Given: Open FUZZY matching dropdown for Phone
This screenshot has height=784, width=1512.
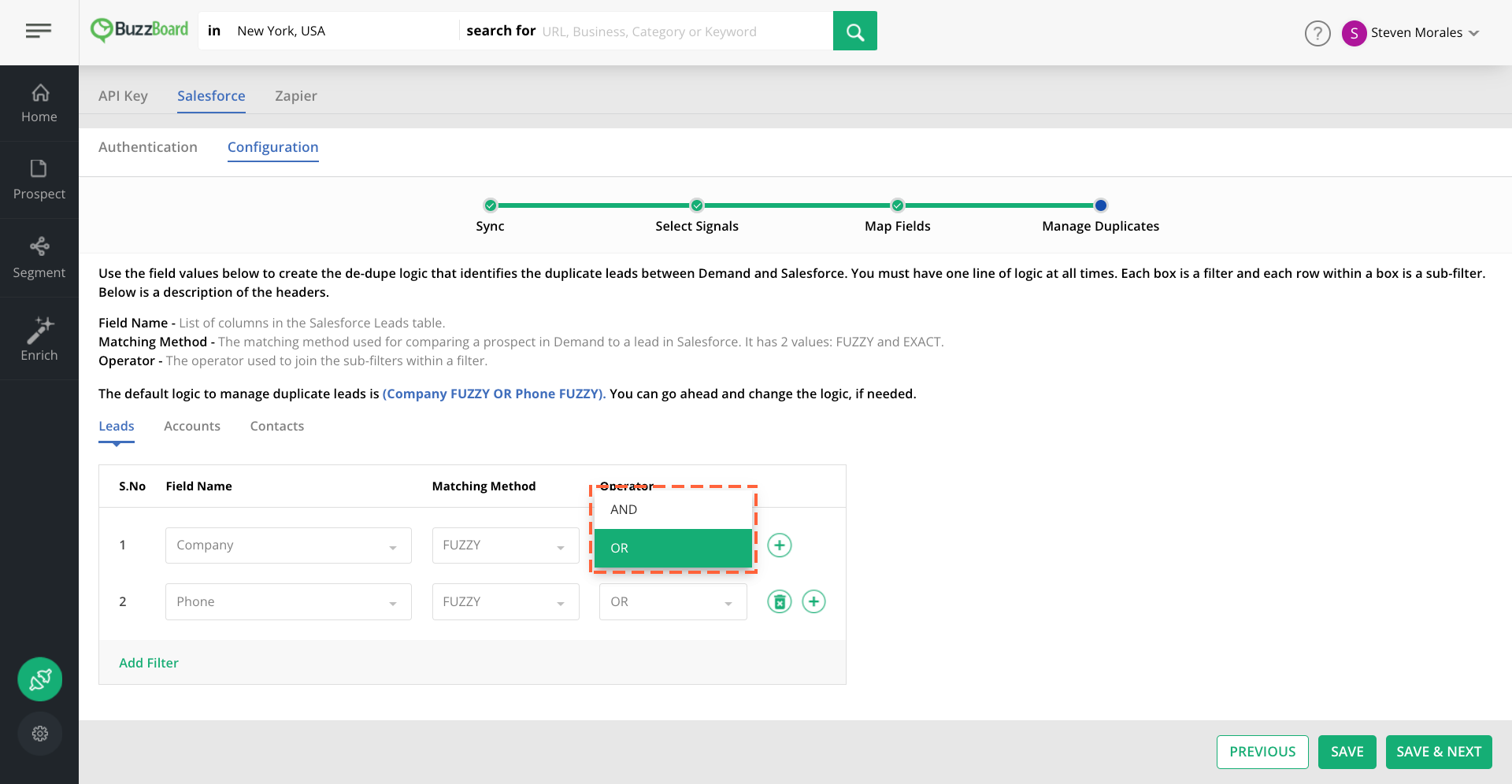Looking at the screenshot, I should pos(506,602).
